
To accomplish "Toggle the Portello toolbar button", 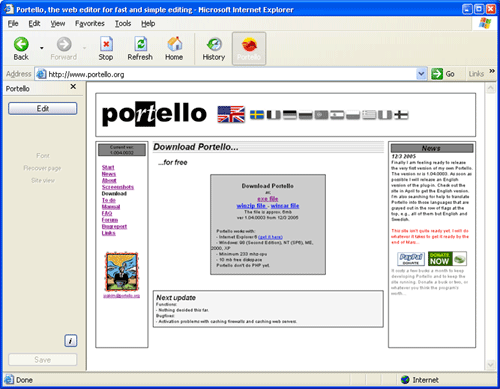I will 249,49.
